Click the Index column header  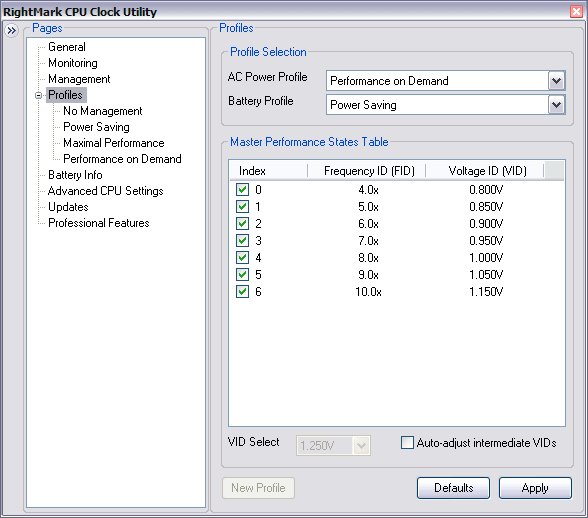[268, 171]
